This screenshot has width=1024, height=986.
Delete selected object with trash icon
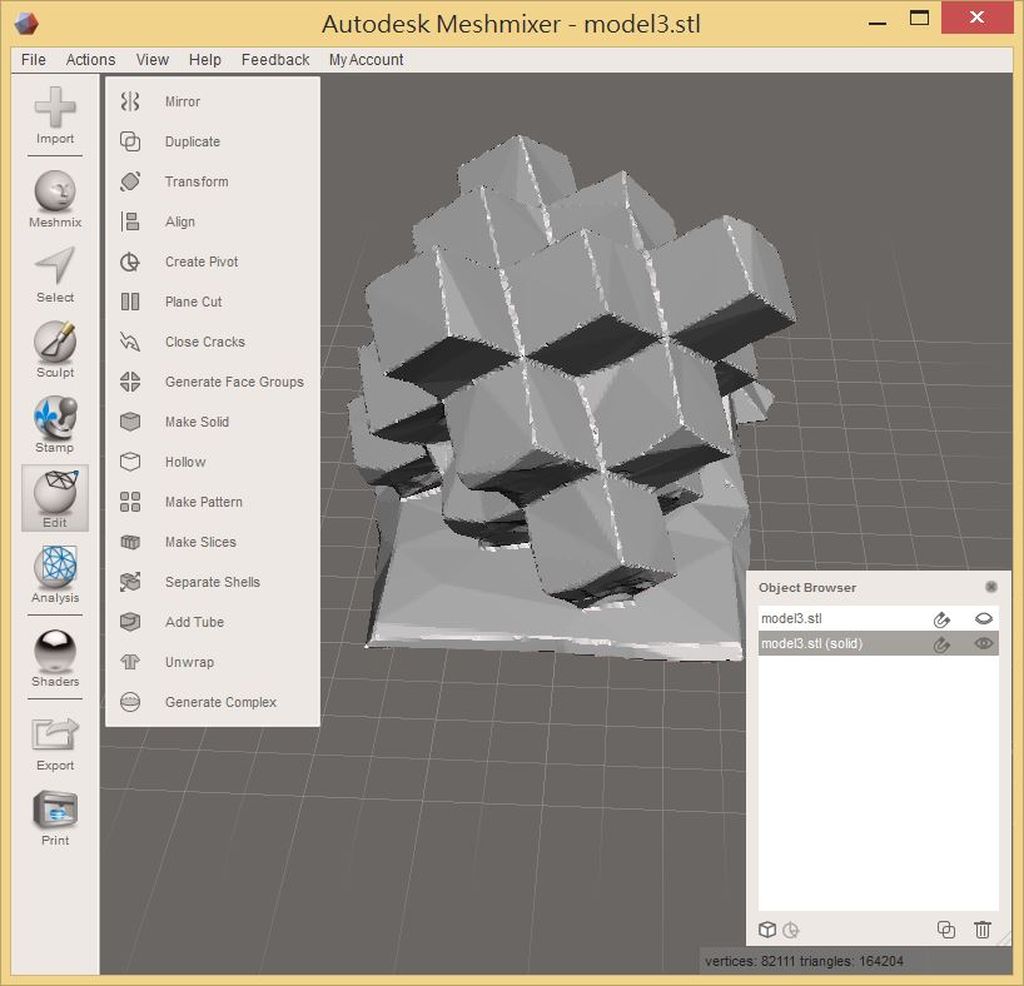tap(982, 929)
